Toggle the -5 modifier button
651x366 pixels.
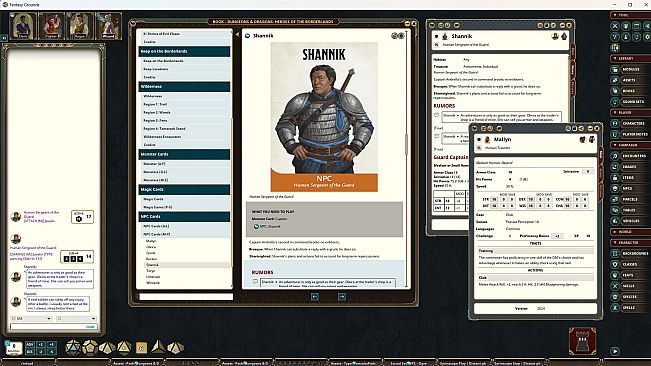51,351
